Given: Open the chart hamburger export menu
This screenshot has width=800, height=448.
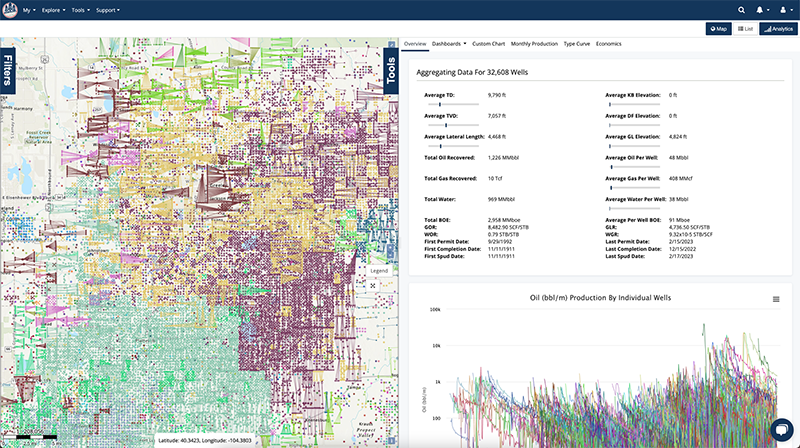Looking at the screenshot, I should click(776, 299).
